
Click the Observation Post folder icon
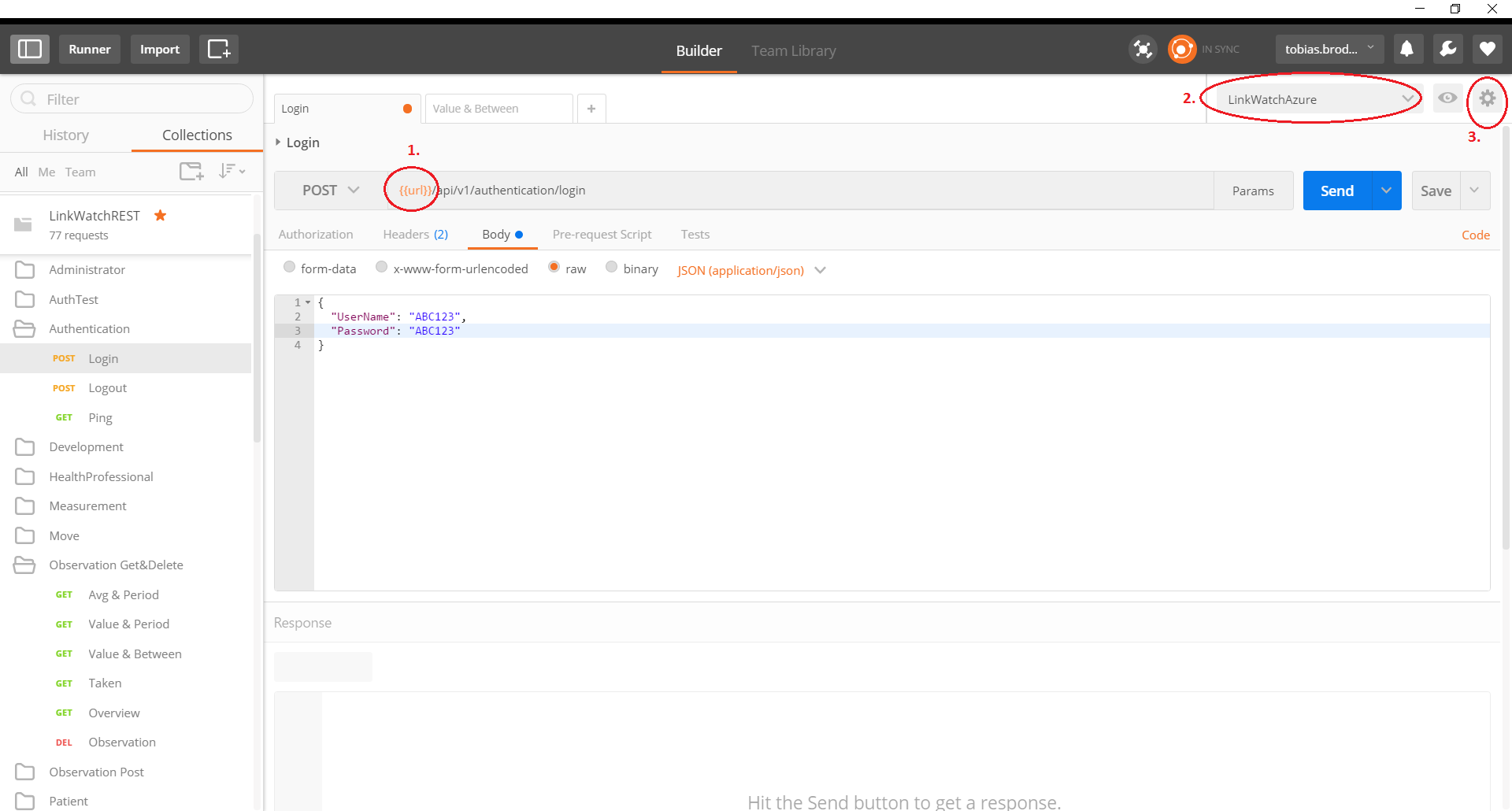pyautogui.click(x=25, y=772)
